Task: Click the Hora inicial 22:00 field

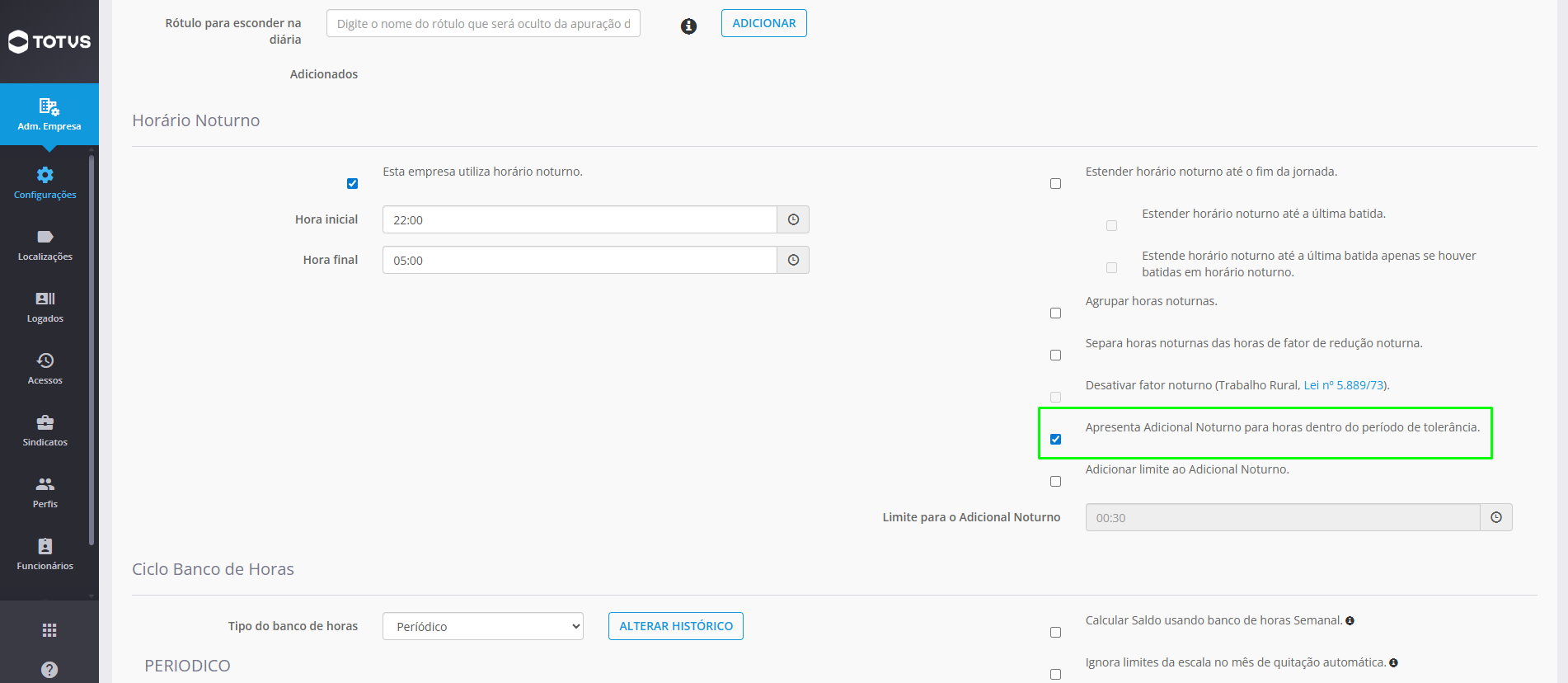Action: click(x=580, y=219)
